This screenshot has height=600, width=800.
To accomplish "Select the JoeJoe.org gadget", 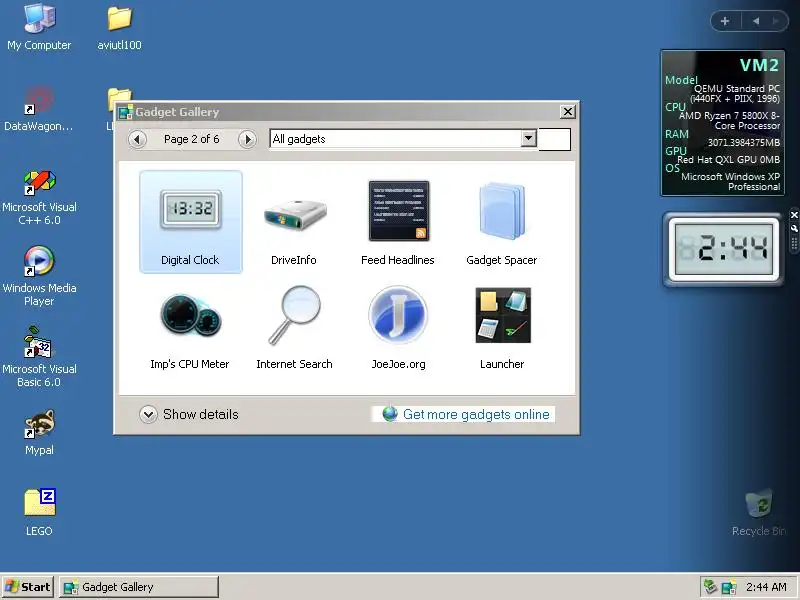I will click(398, 330).
